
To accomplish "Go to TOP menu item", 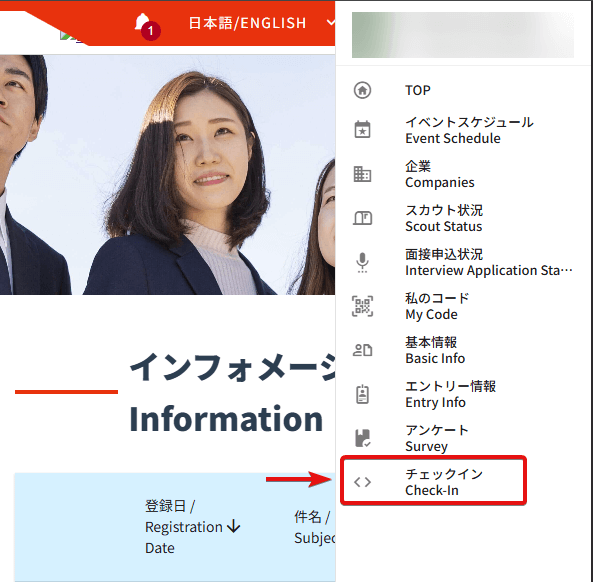I will tap(418, 90).
